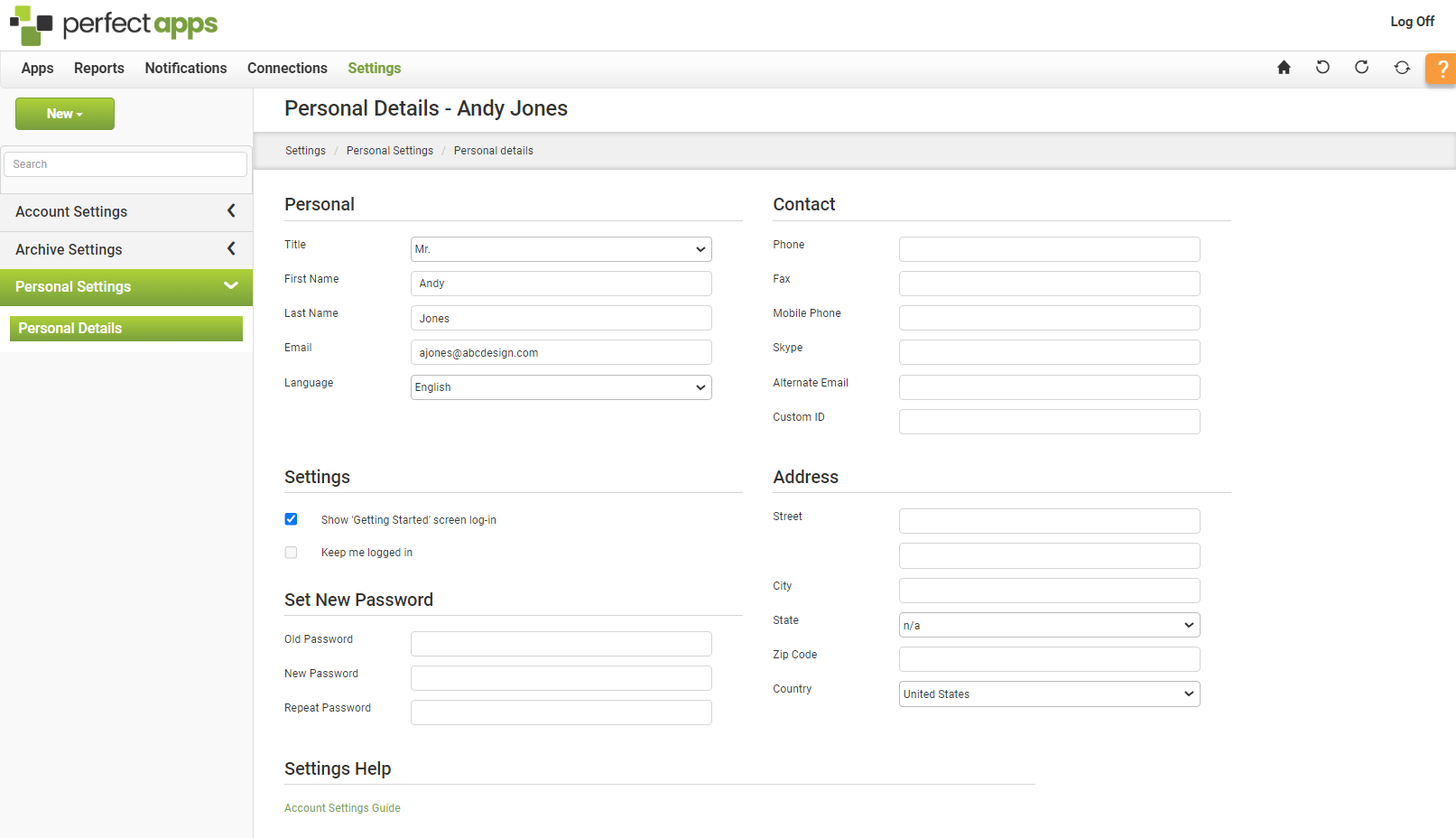This screenshot has width=1456, height=838.
Task: Click the redo clockwise arrow icon
Action: (x=1361, y=68)
